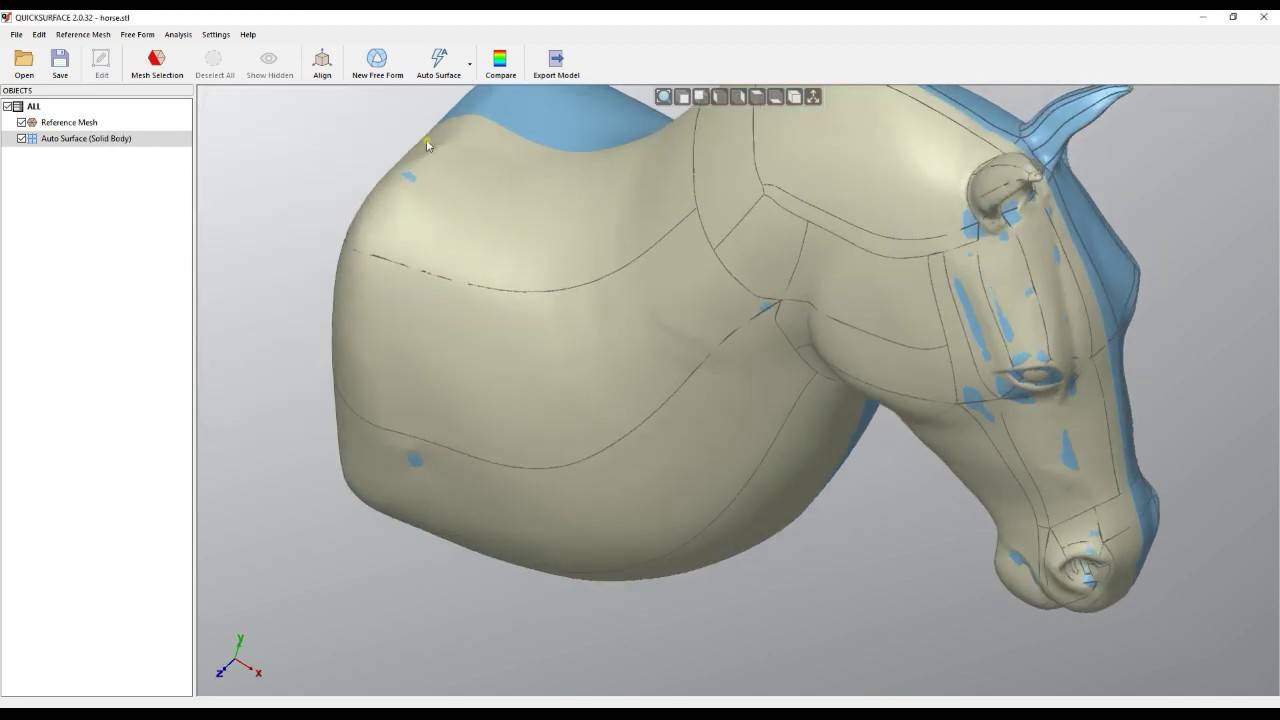Close the QUICKSURFACE window
The height and width of the screenshot is (720, 1280).
[1264, 17]
